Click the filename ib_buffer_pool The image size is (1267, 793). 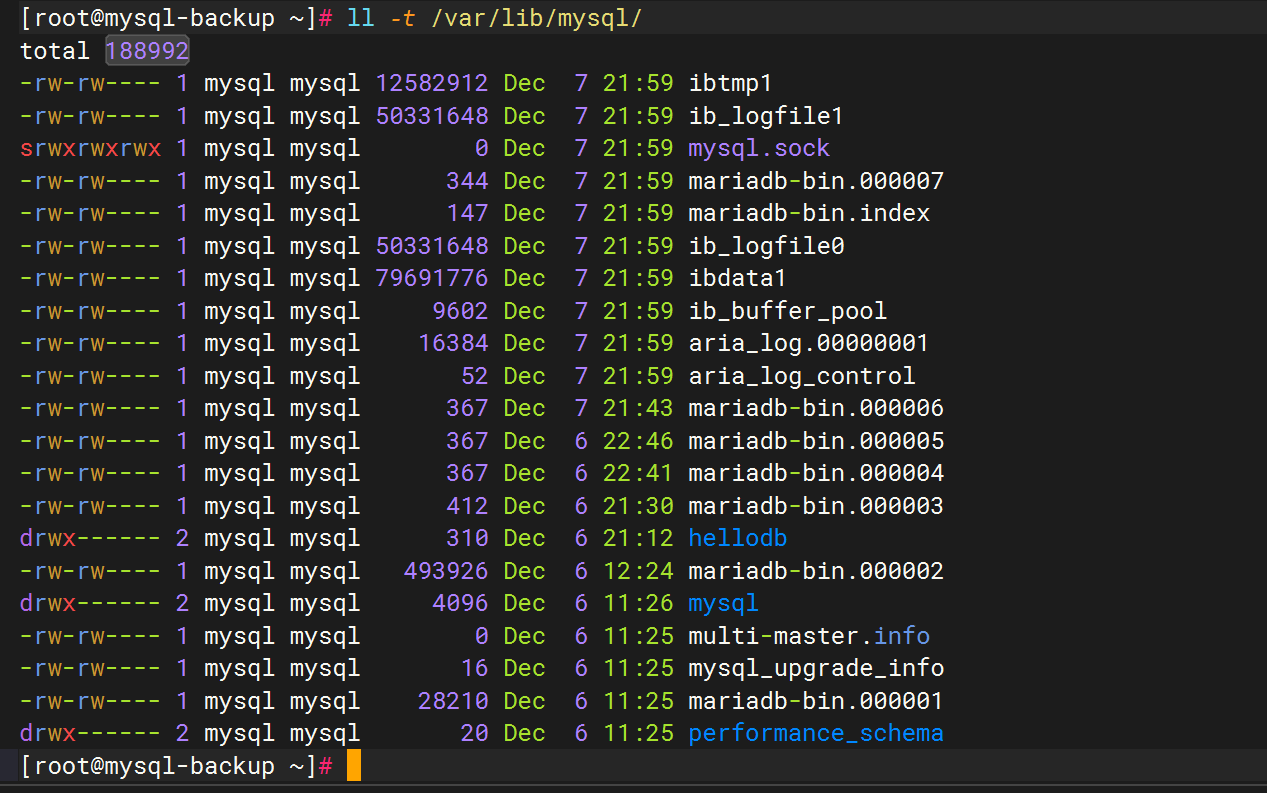788,311
